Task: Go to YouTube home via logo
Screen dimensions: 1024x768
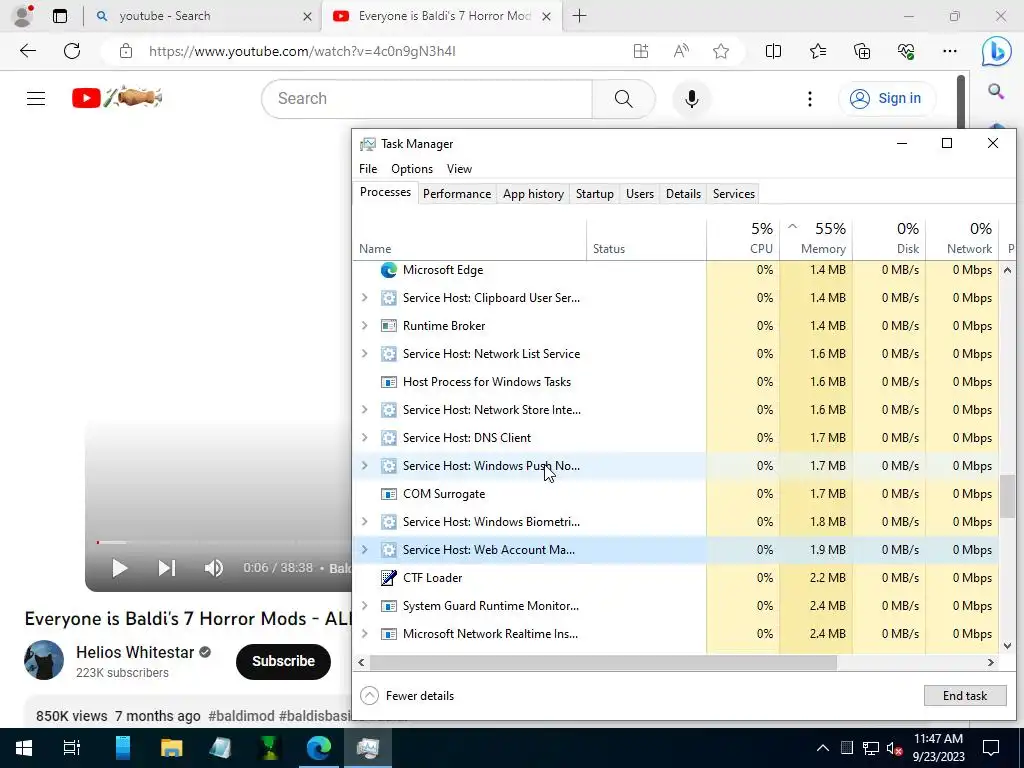Action: click(117, 98)
